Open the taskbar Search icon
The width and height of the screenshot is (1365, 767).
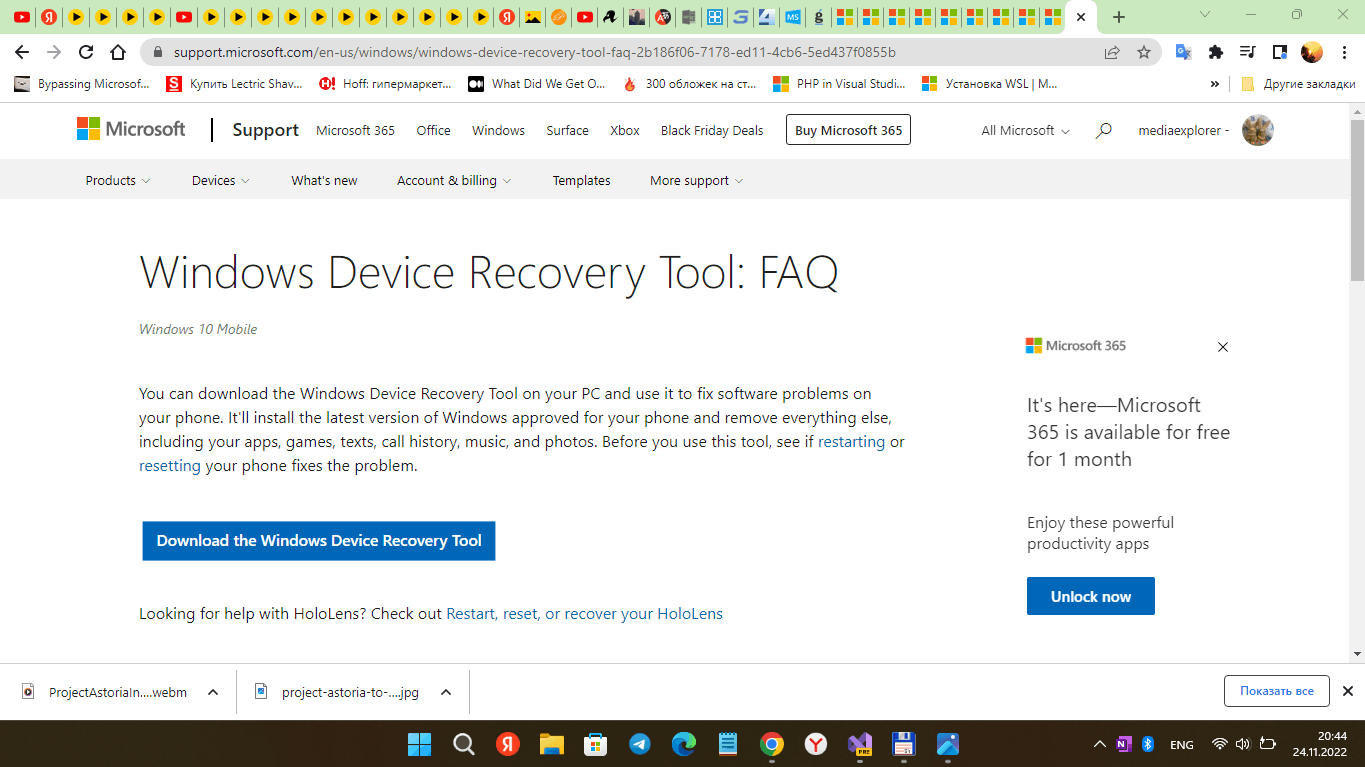464,744
